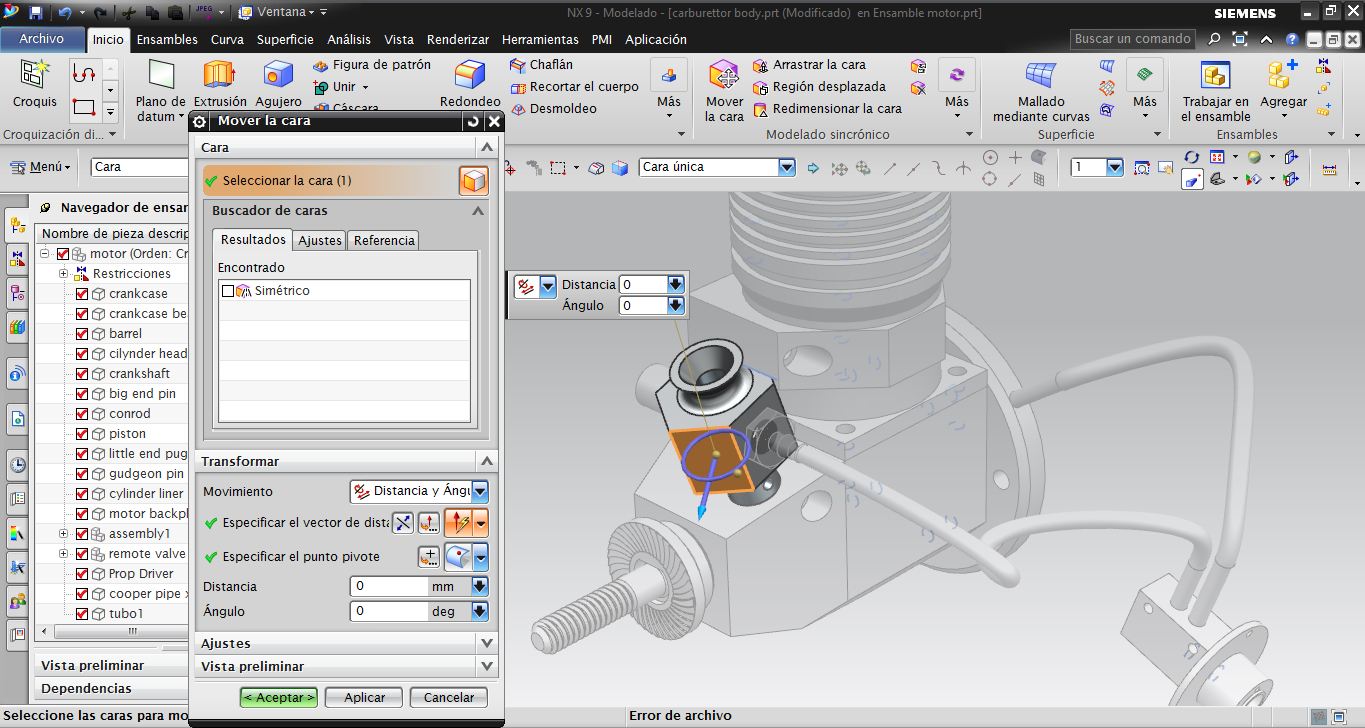
Task: Switch to the Referencia tab
Action: click(384, 240)
